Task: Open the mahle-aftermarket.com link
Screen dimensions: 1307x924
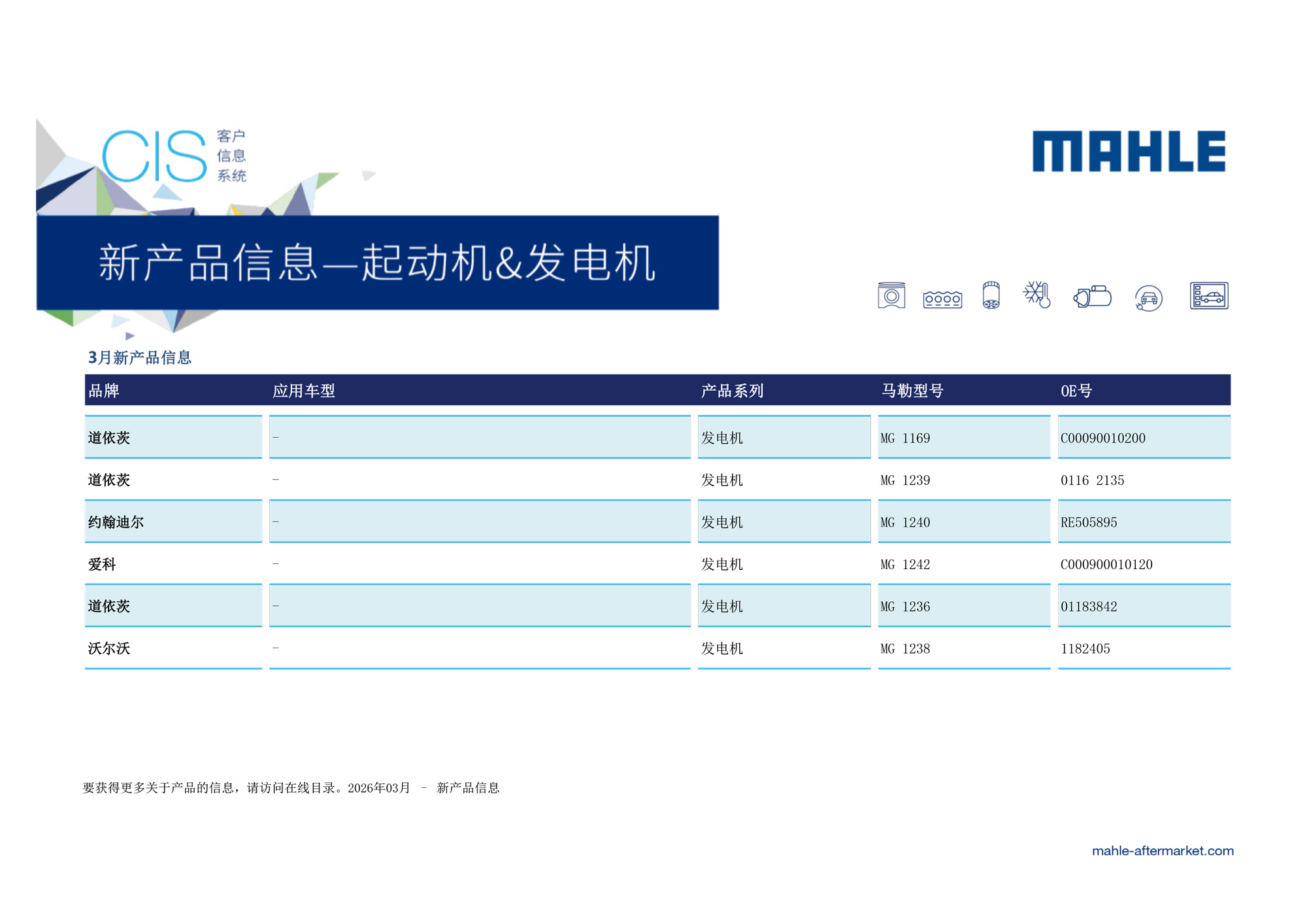Action: [x=1163, y=851]
